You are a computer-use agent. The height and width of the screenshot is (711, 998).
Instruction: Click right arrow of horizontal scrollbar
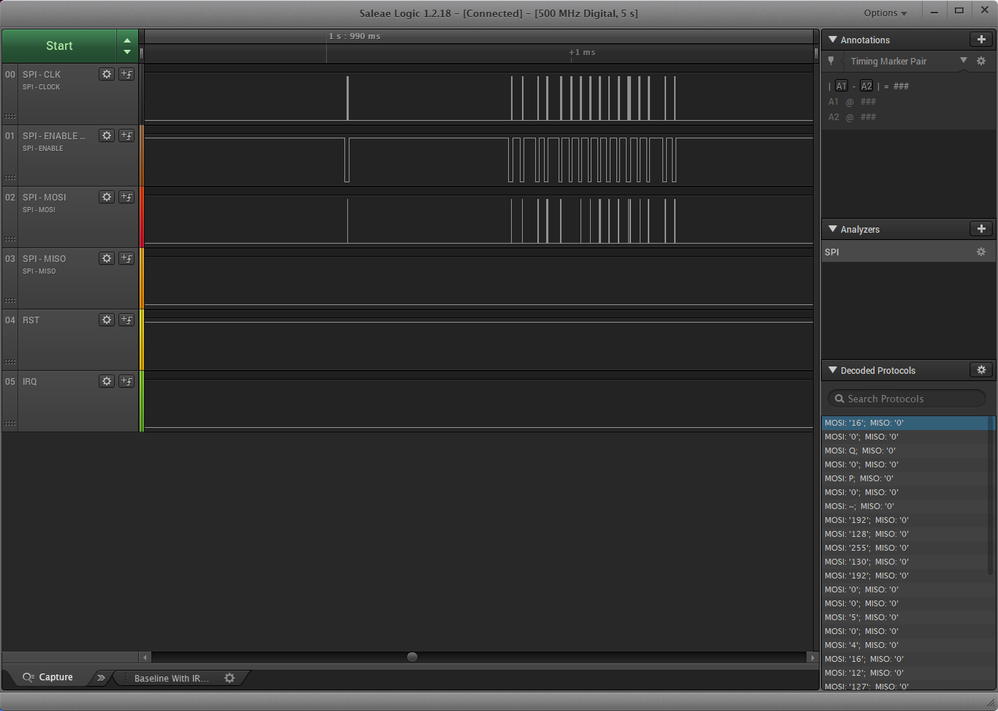pyautogui.click(x=812, y=657)
